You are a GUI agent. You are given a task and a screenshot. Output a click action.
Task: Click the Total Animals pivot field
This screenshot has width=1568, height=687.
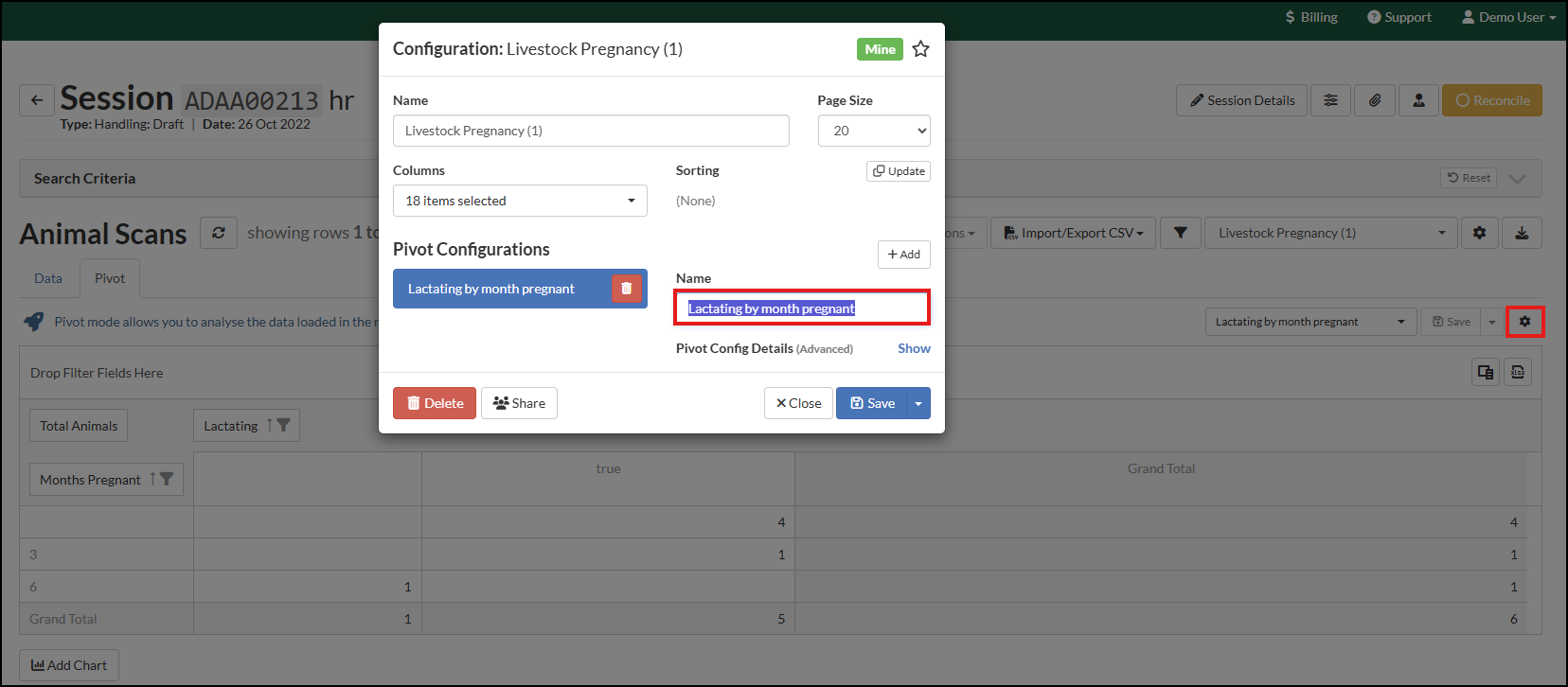79,426
